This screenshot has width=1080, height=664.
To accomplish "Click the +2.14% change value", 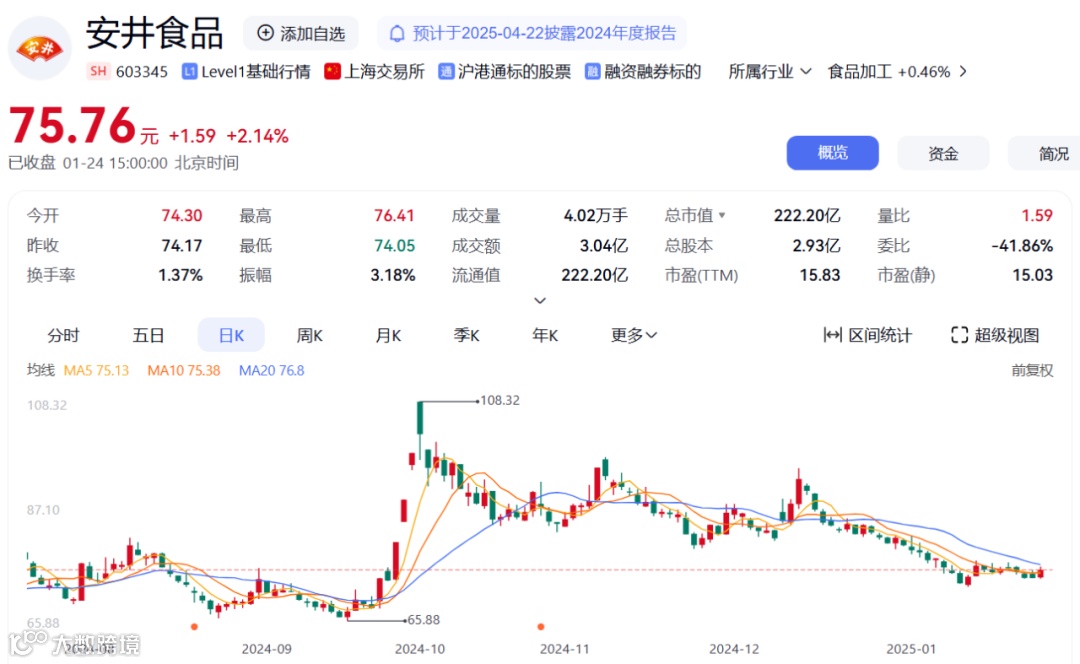I will 258,136.
